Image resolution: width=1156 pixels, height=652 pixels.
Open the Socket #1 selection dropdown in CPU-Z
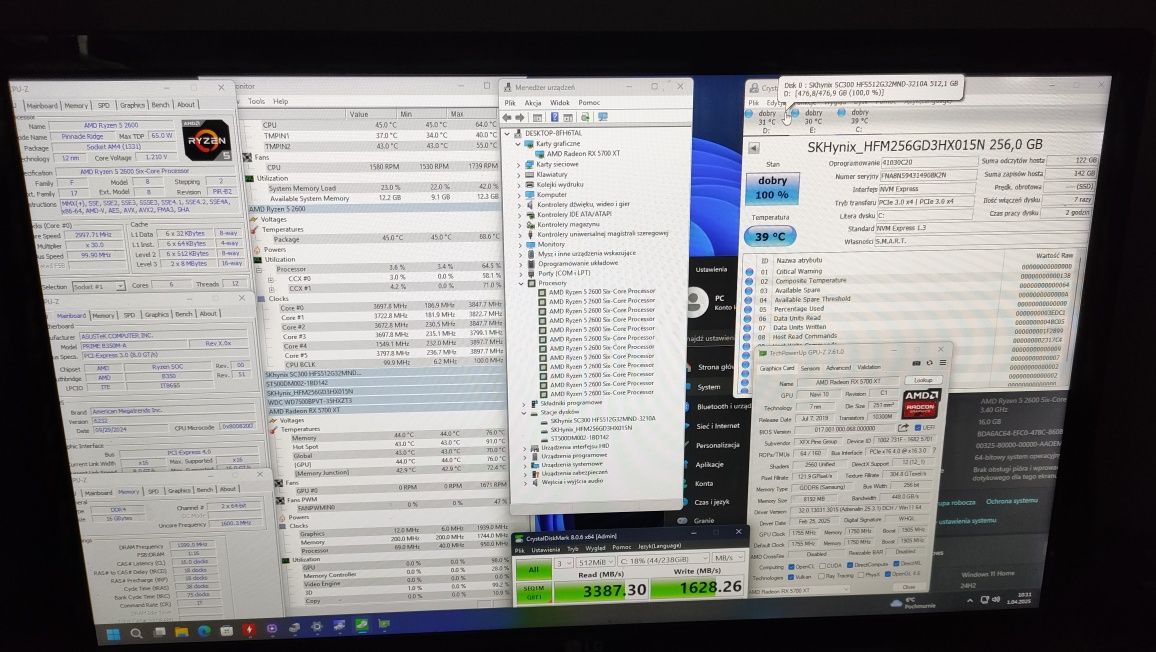pyautogui.click(x=98, y=286)
